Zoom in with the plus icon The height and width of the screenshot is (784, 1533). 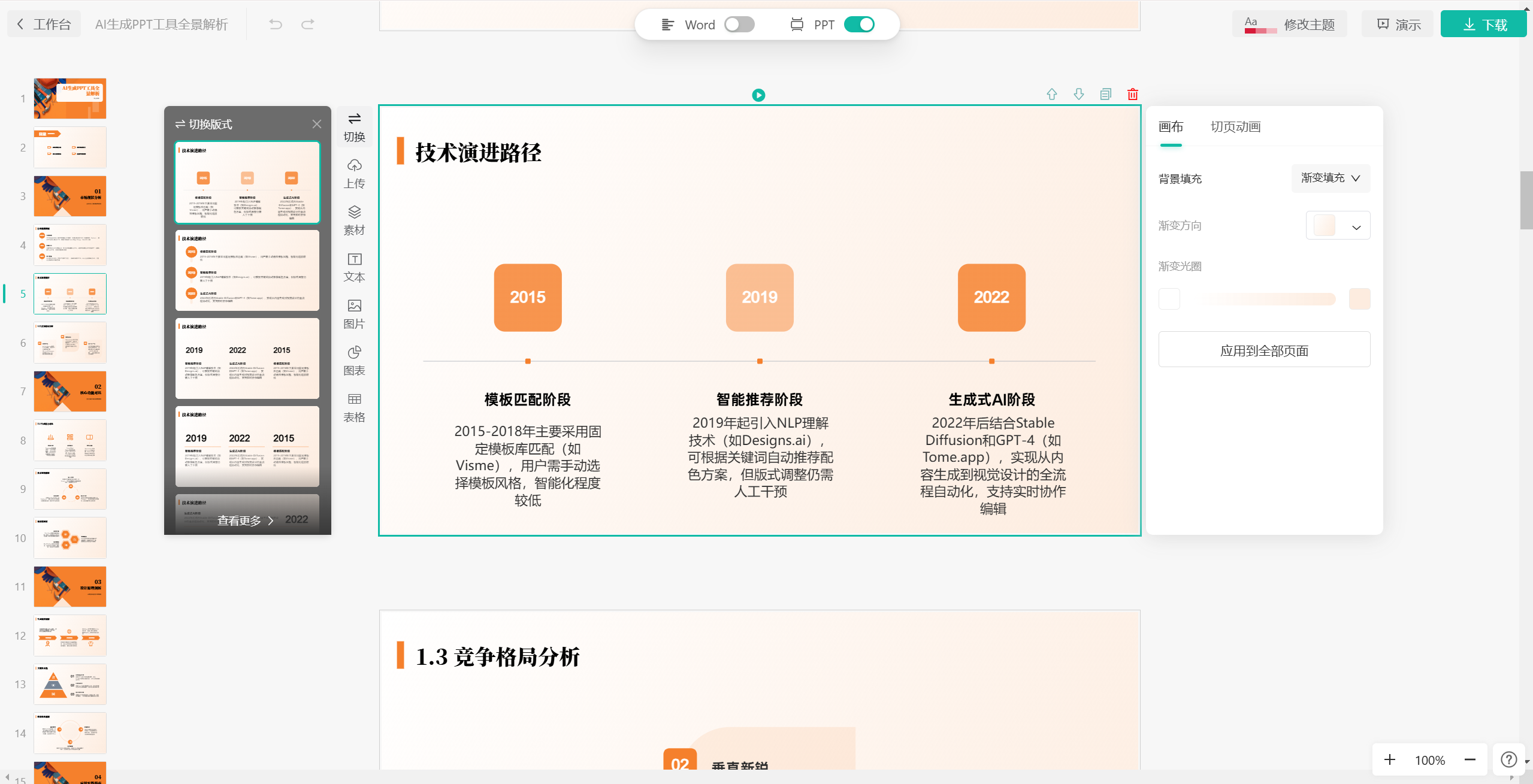pyautogui.click(x=1390, y=759)
